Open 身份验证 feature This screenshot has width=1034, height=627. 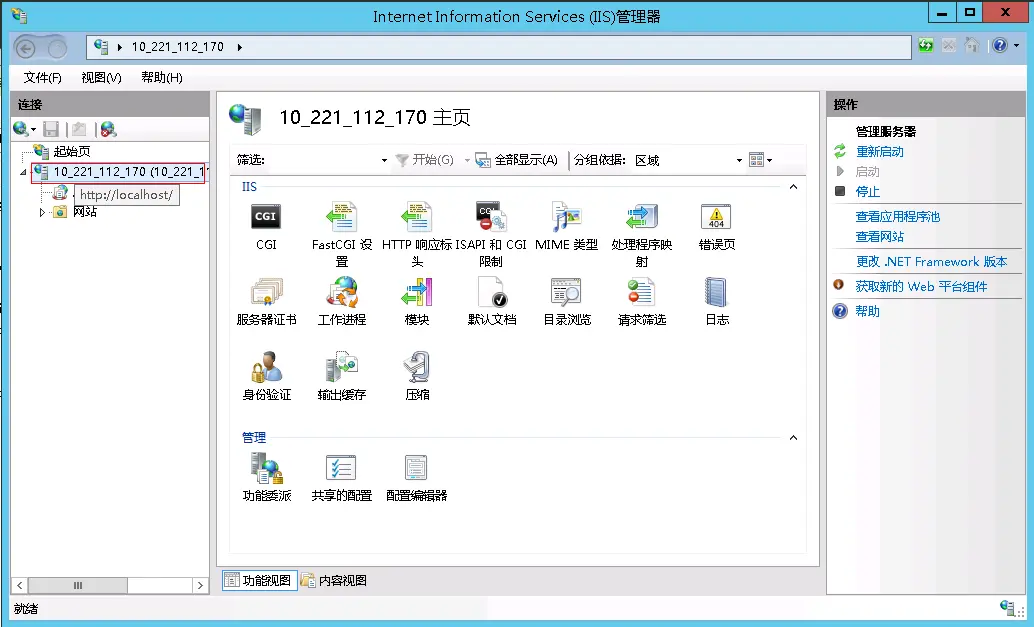tap(266, 376)
